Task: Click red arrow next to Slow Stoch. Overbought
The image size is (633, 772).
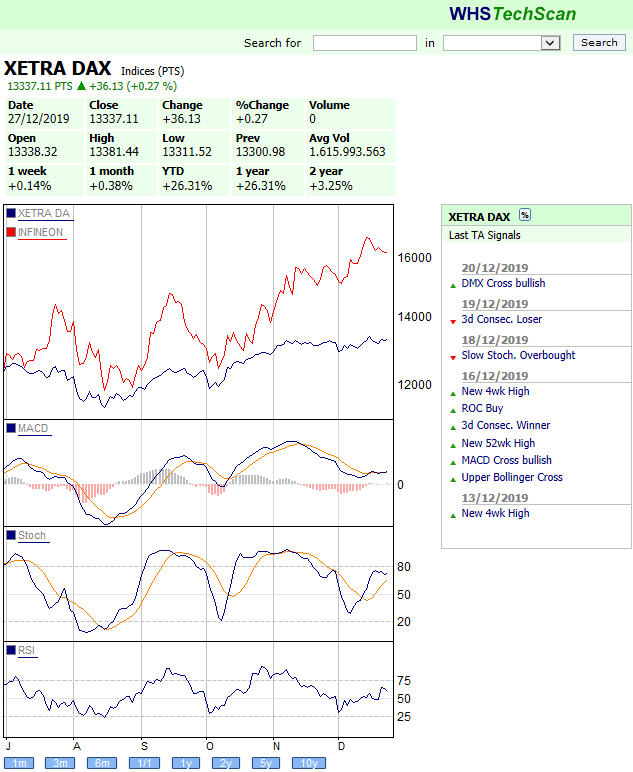Action: 453,357
